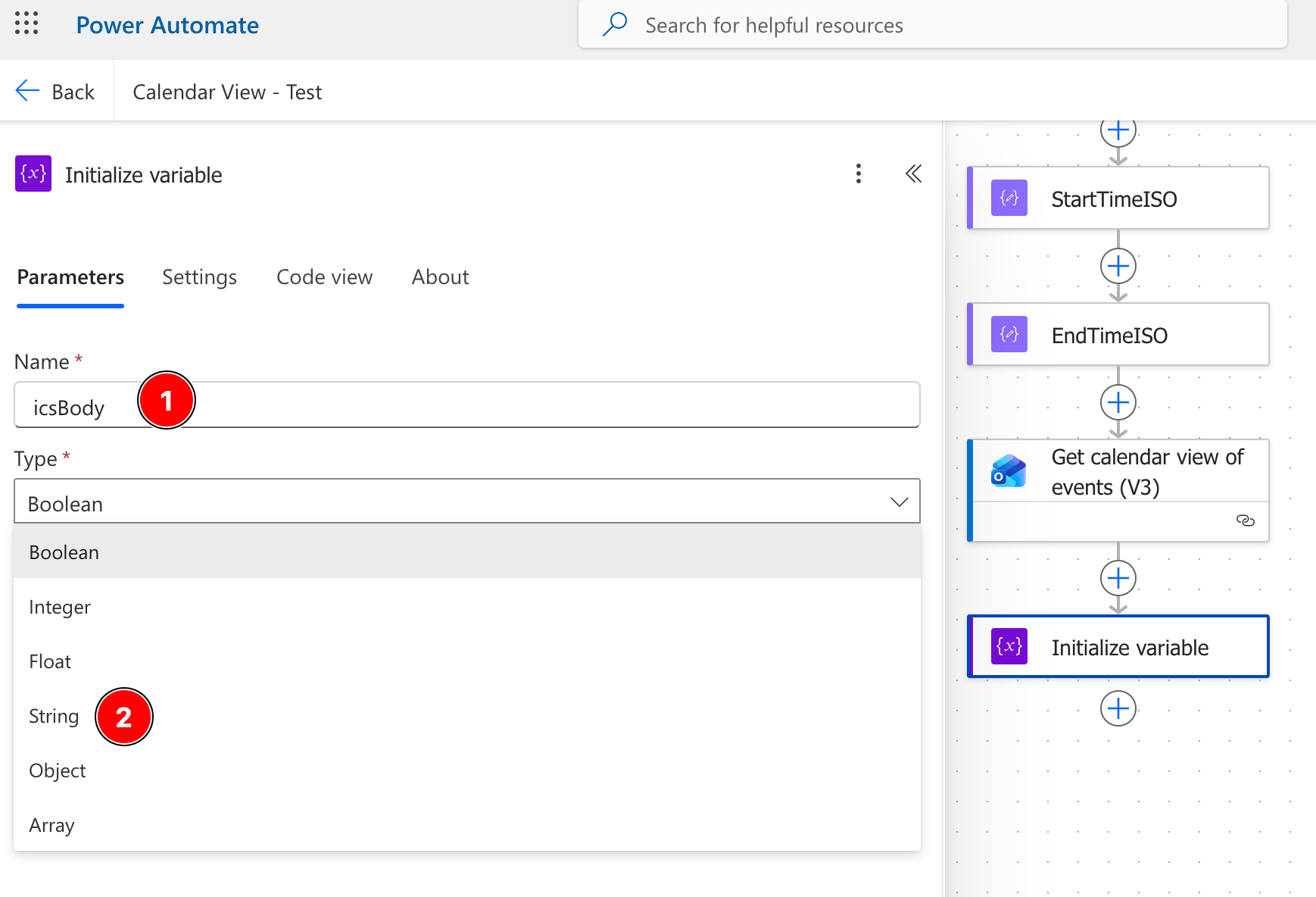Select the Initialize variable card on canvas
Screen dimensions: 1316x897
[1118, 646]
